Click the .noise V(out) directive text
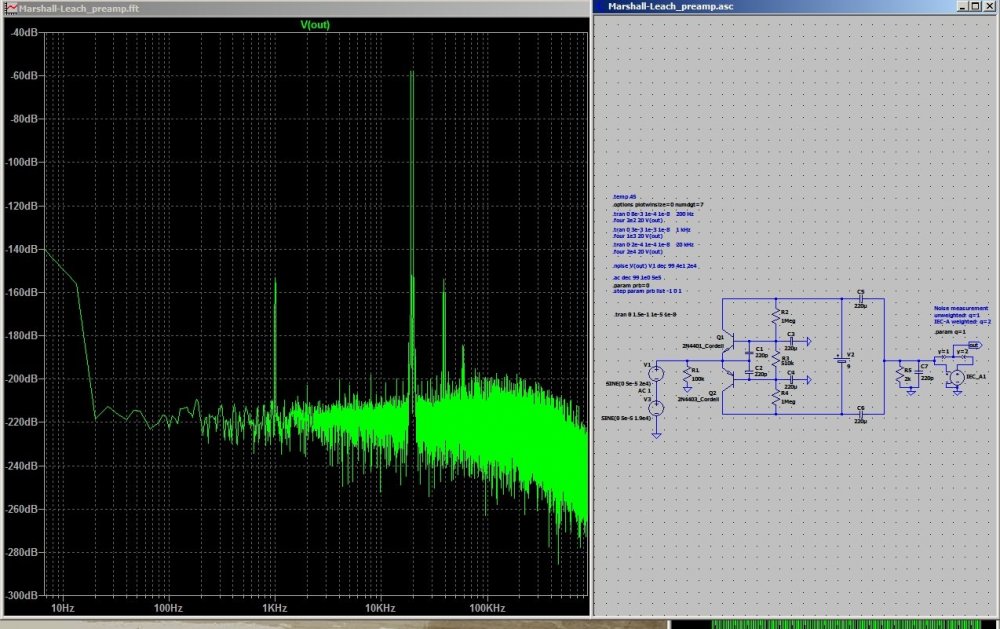This screenshot has height=629, width=1000. tap(655, 268)
